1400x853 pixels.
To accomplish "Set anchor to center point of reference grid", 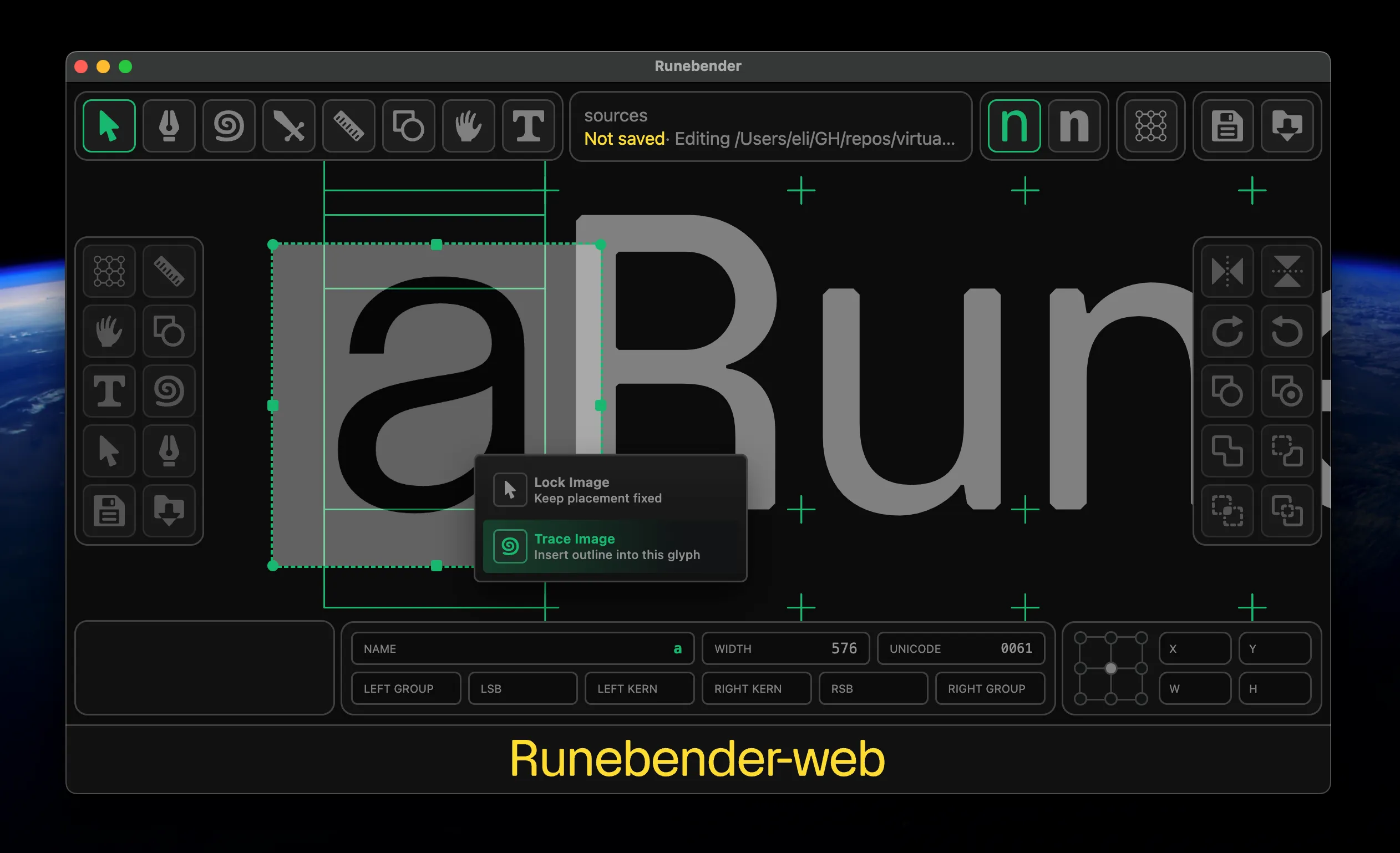I will [x=1111, y=668].
